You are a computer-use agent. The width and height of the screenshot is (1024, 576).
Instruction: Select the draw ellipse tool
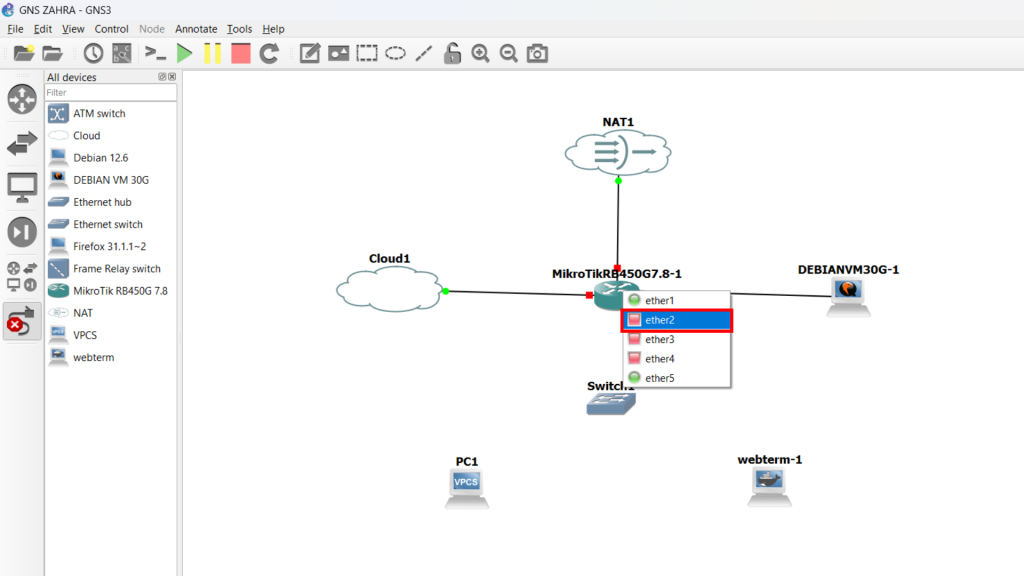(396, 53)
